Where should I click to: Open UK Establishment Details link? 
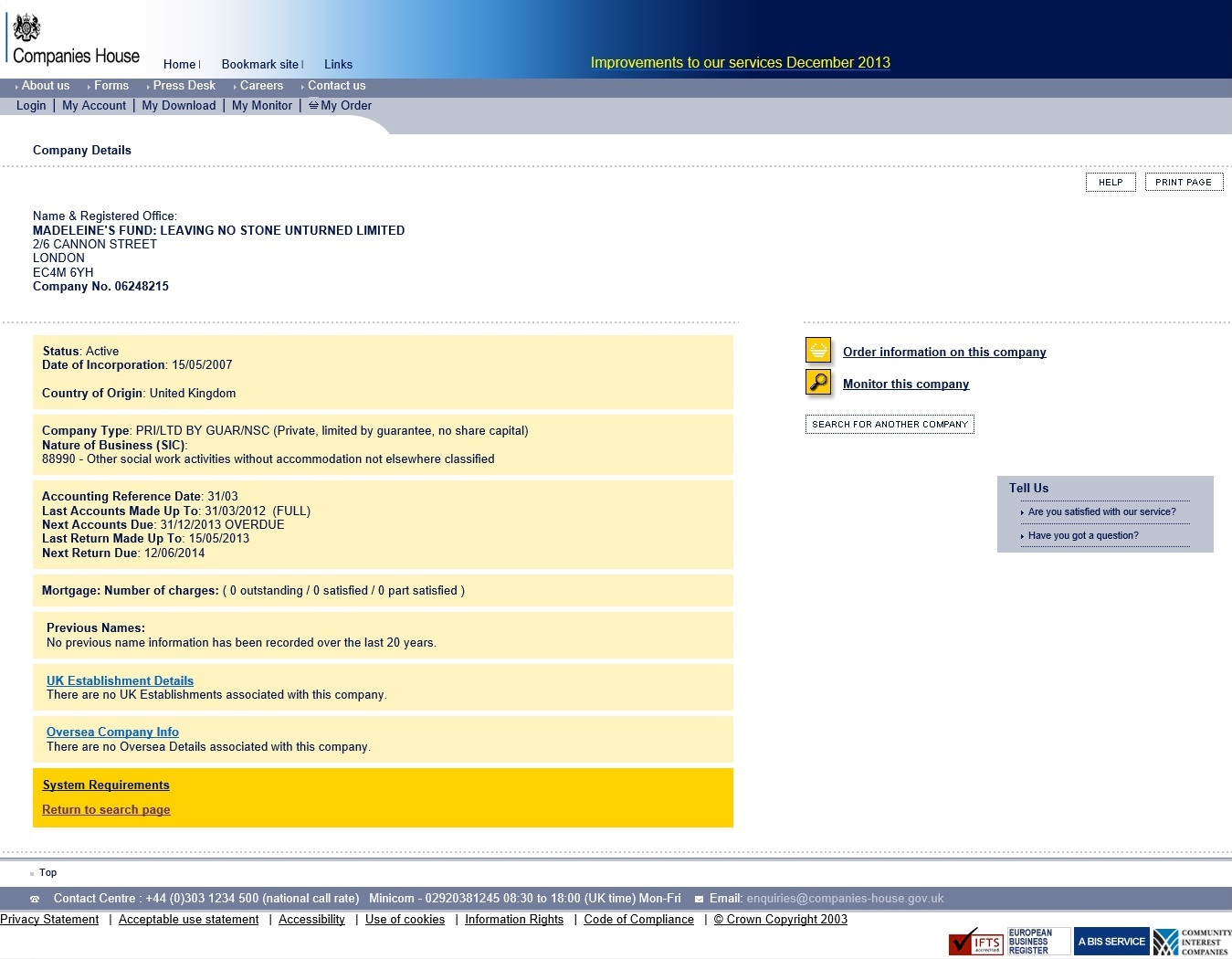120,680
